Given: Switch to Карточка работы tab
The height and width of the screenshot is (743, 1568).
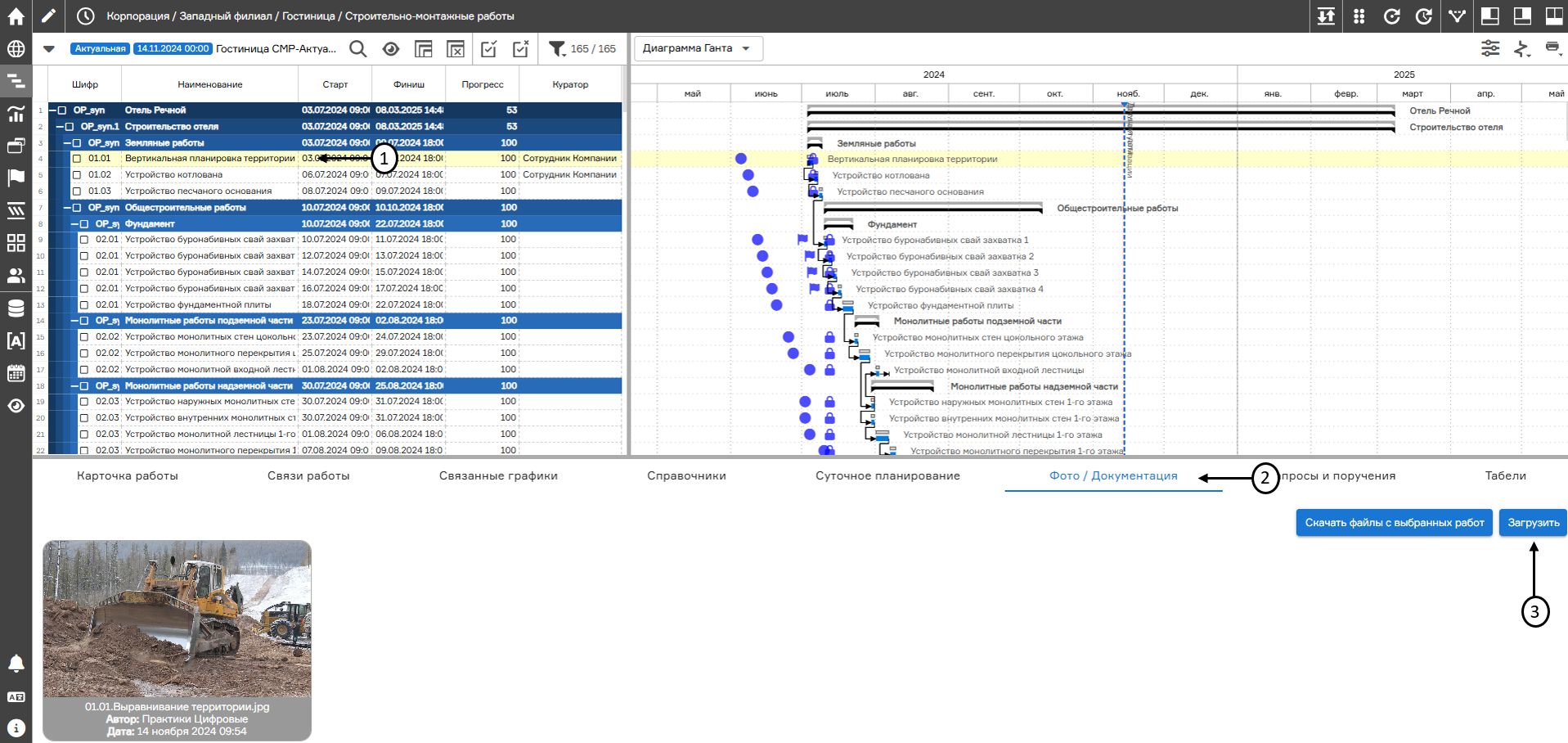Looking at the screenshot, I should click(x=128, y=475).
